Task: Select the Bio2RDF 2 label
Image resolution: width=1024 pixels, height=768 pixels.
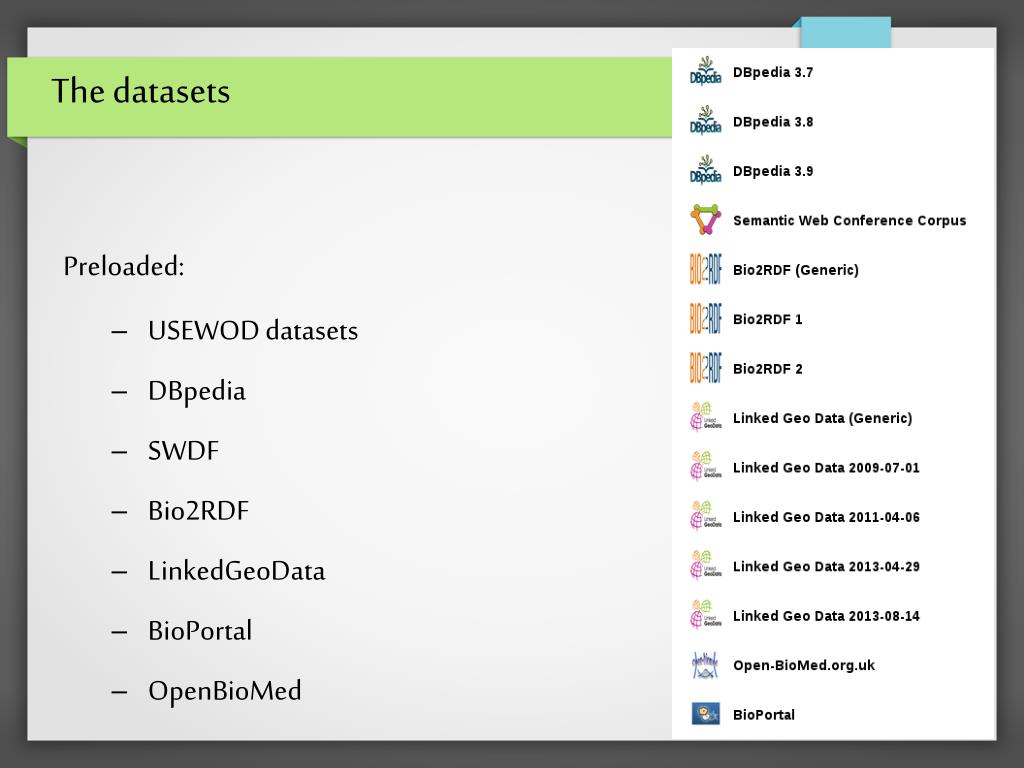Action: 767,369
